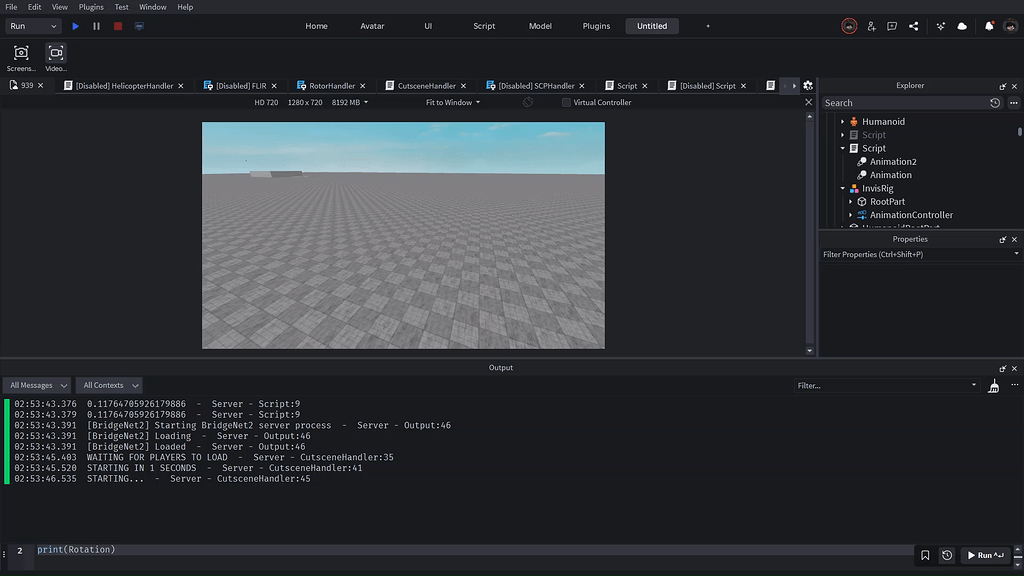Pause the running simulation
Screen dimensions: 1024x576
click(97, 26)
